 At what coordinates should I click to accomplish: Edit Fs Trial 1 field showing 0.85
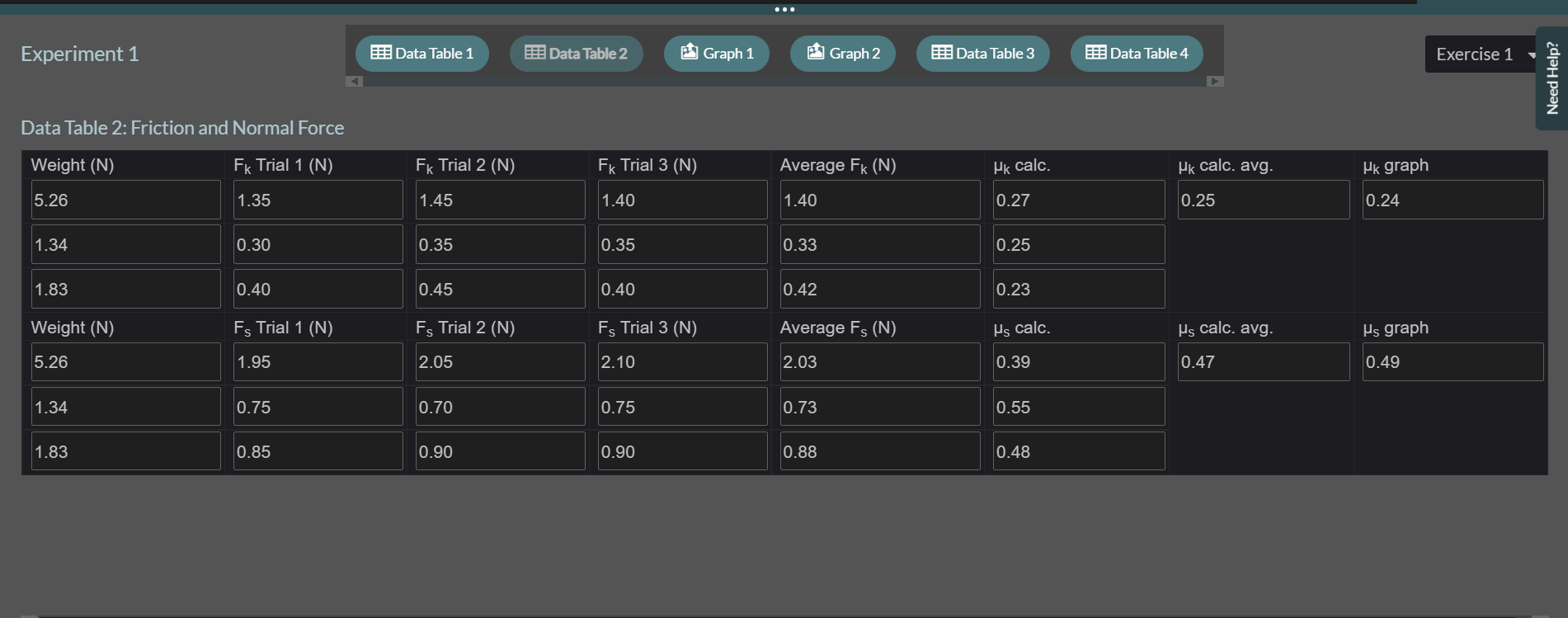coord(318,451)
